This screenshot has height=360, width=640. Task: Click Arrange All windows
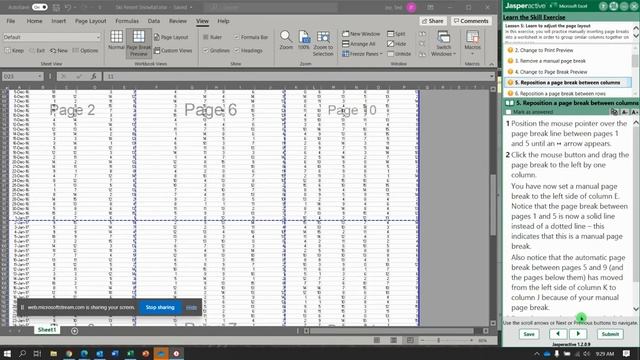[359, 44]
